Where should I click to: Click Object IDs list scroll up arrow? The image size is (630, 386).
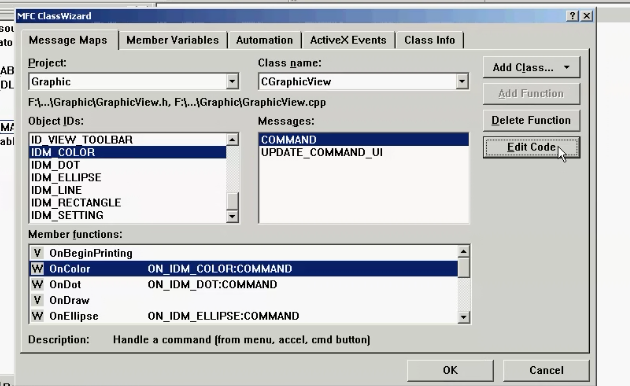tap(232, 140)
